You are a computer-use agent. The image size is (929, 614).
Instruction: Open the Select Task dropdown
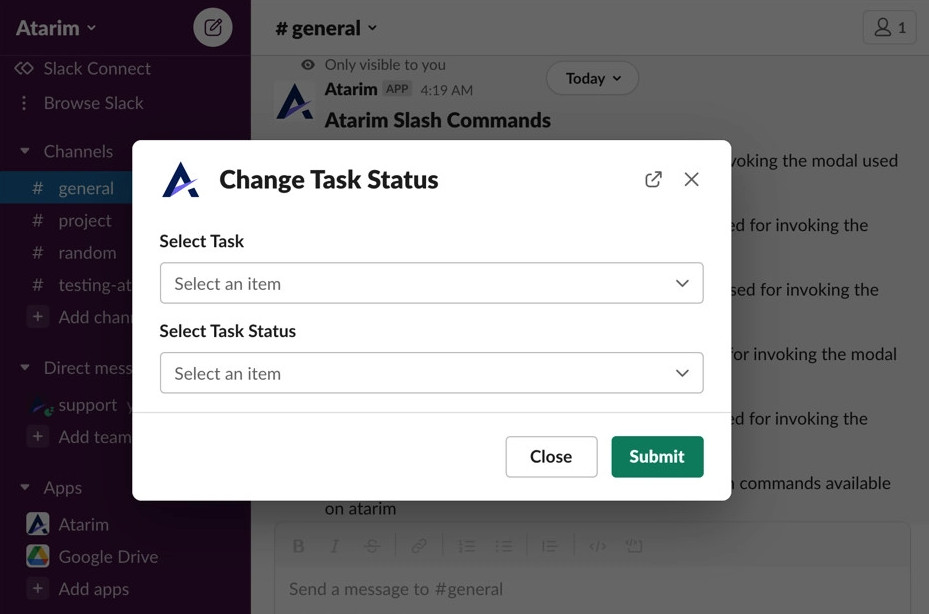coord(431,283)
